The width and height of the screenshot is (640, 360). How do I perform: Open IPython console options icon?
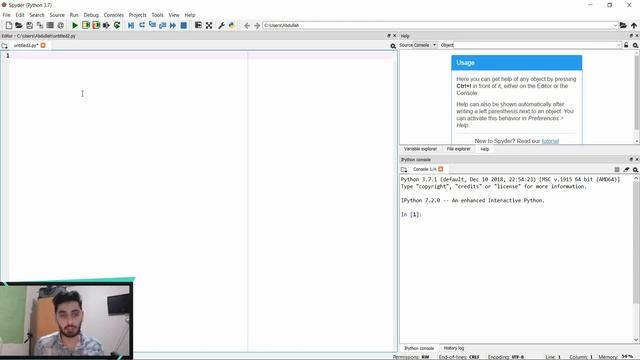click(x=635, y=169)
